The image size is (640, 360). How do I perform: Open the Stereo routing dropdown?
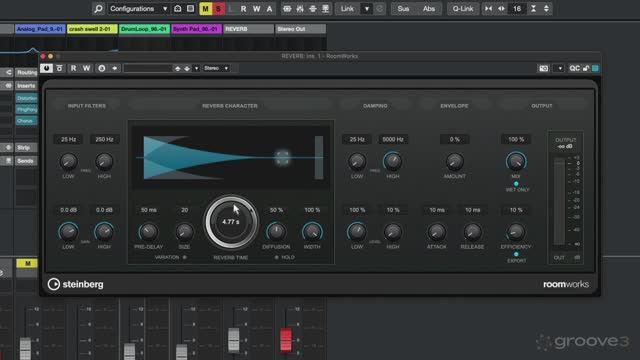216,68
